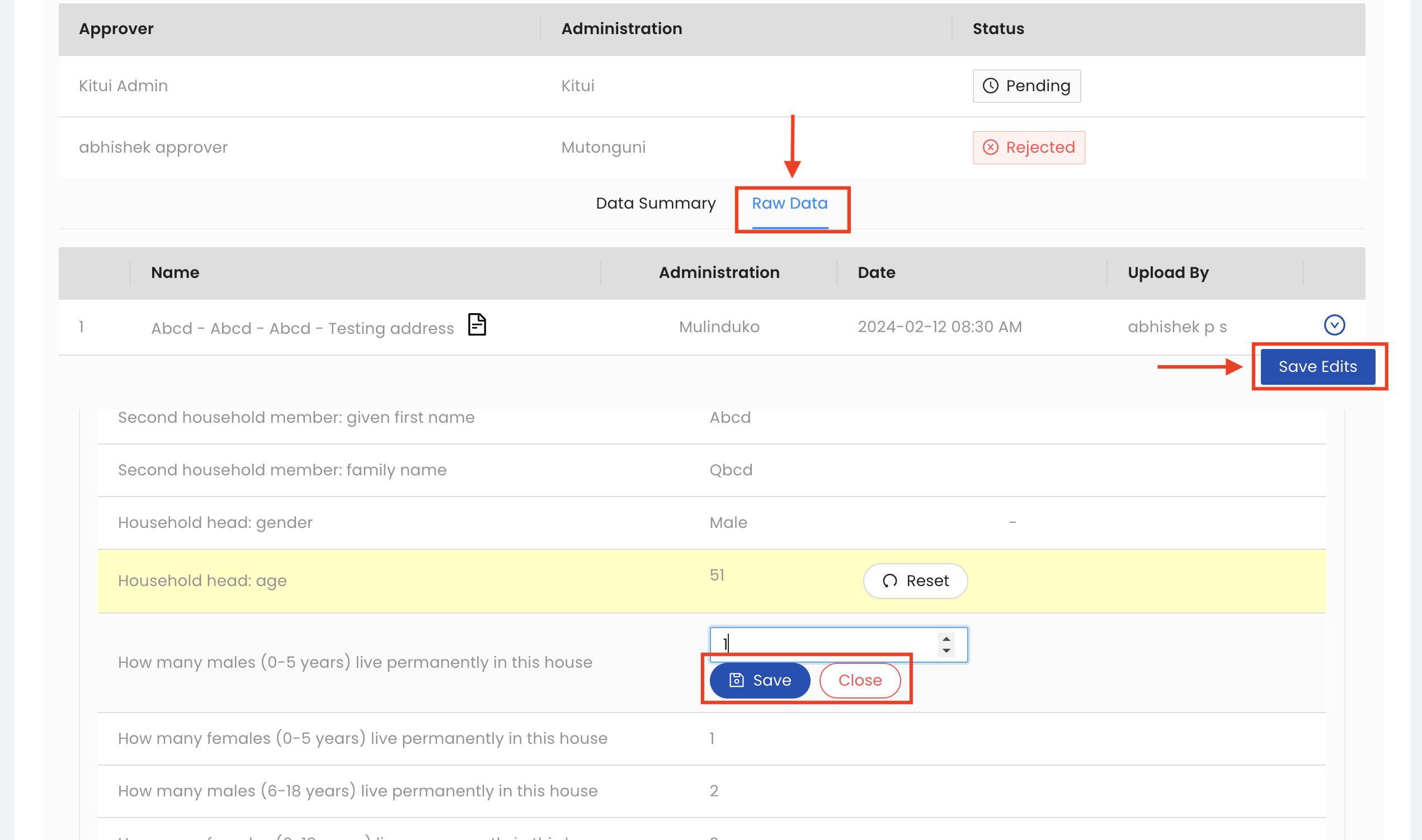Click the document icon beside Testing address
Screen dimensions: 1422x840
477,325
